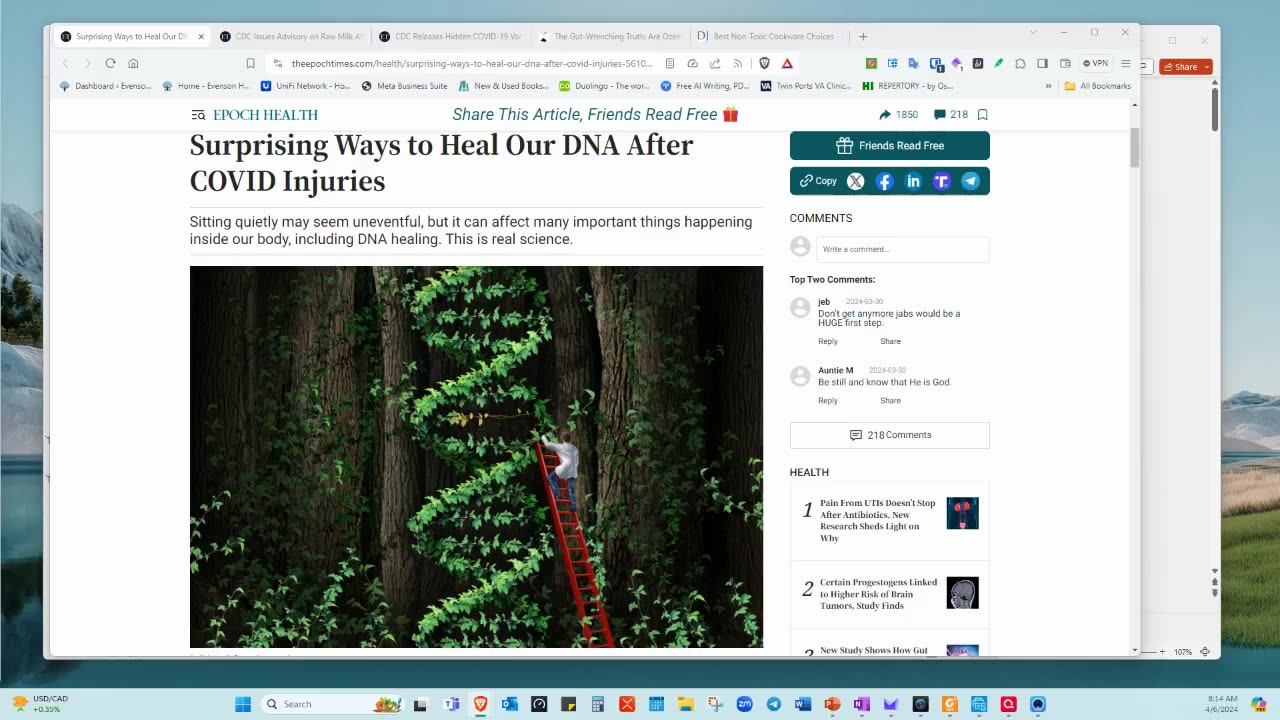Open USD/CAD widget on taskbar
1280x720 pixels.
click(x=40, y=704)
